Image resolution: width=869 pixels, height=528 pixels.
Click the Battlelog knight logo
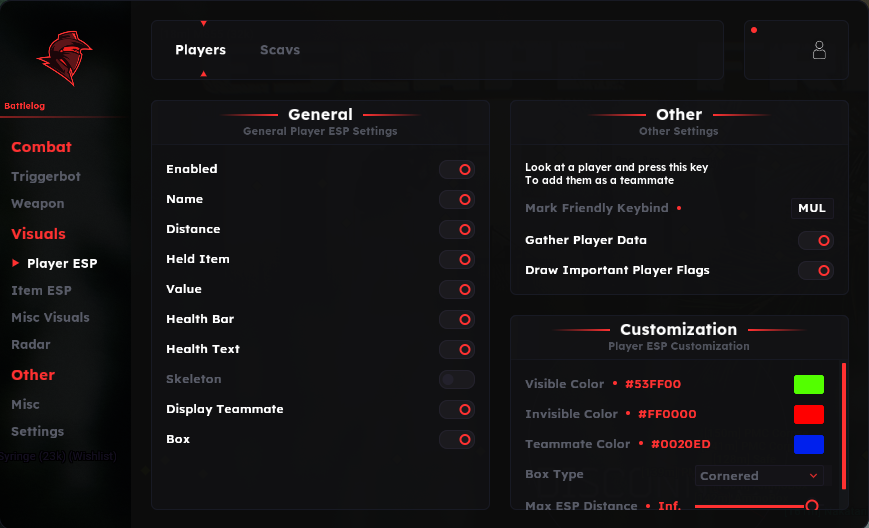click(65, 58)
